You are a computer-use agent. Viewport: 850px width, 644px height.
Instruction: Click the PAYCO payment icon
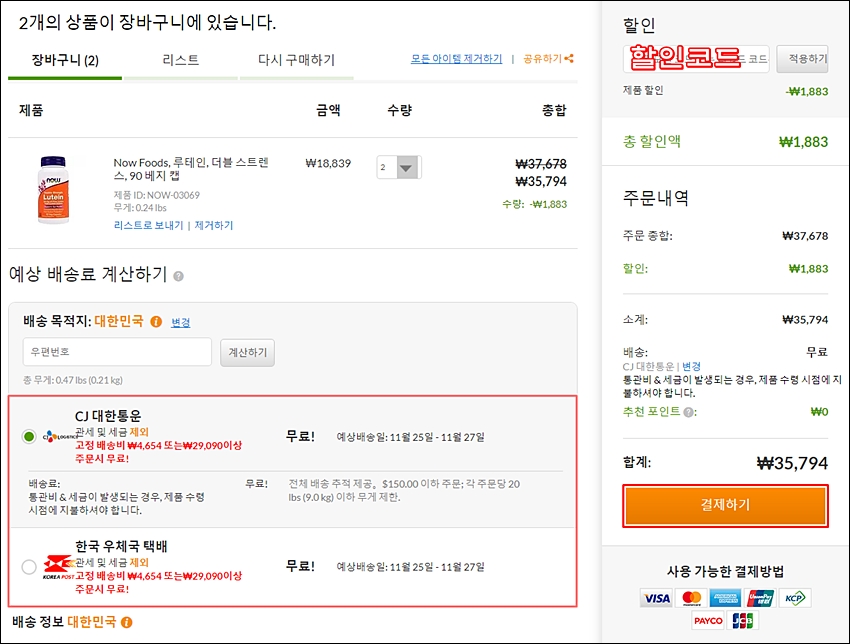pos(708,621)
